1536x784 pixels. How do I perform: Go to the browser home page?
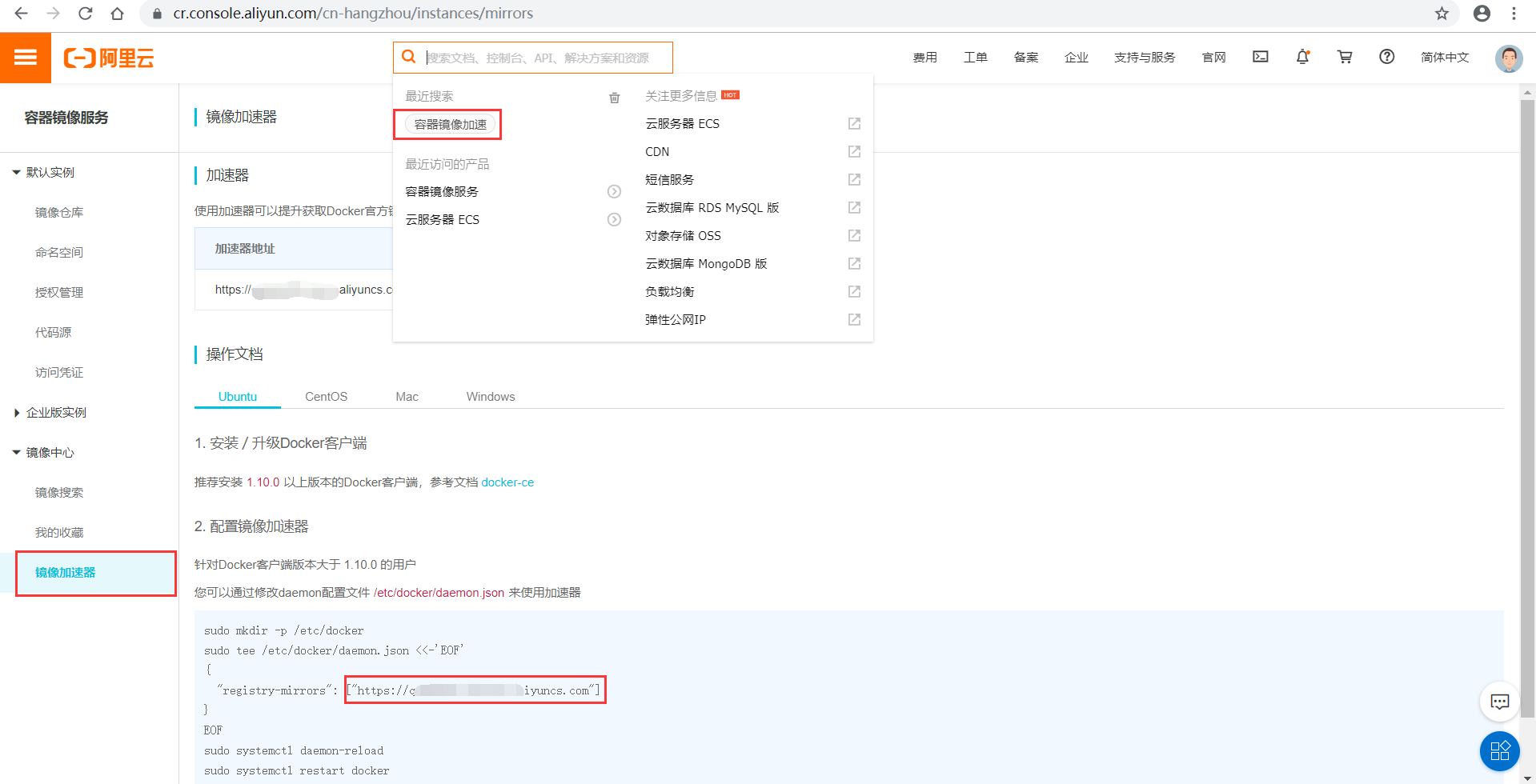[x=118, y=14]
